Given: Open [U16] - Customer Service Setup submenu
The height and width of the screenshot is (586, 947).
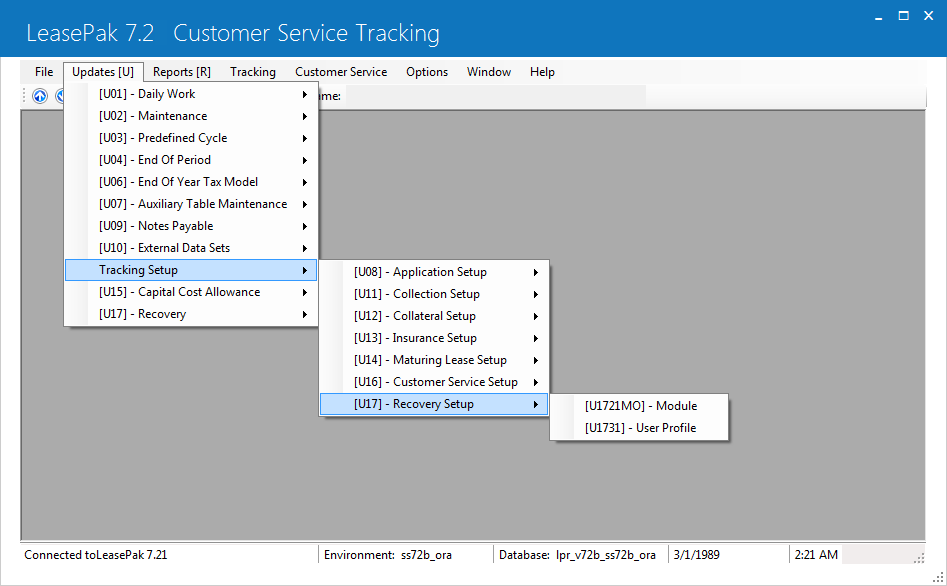Looking at the screenshot, I should point(434,382).
